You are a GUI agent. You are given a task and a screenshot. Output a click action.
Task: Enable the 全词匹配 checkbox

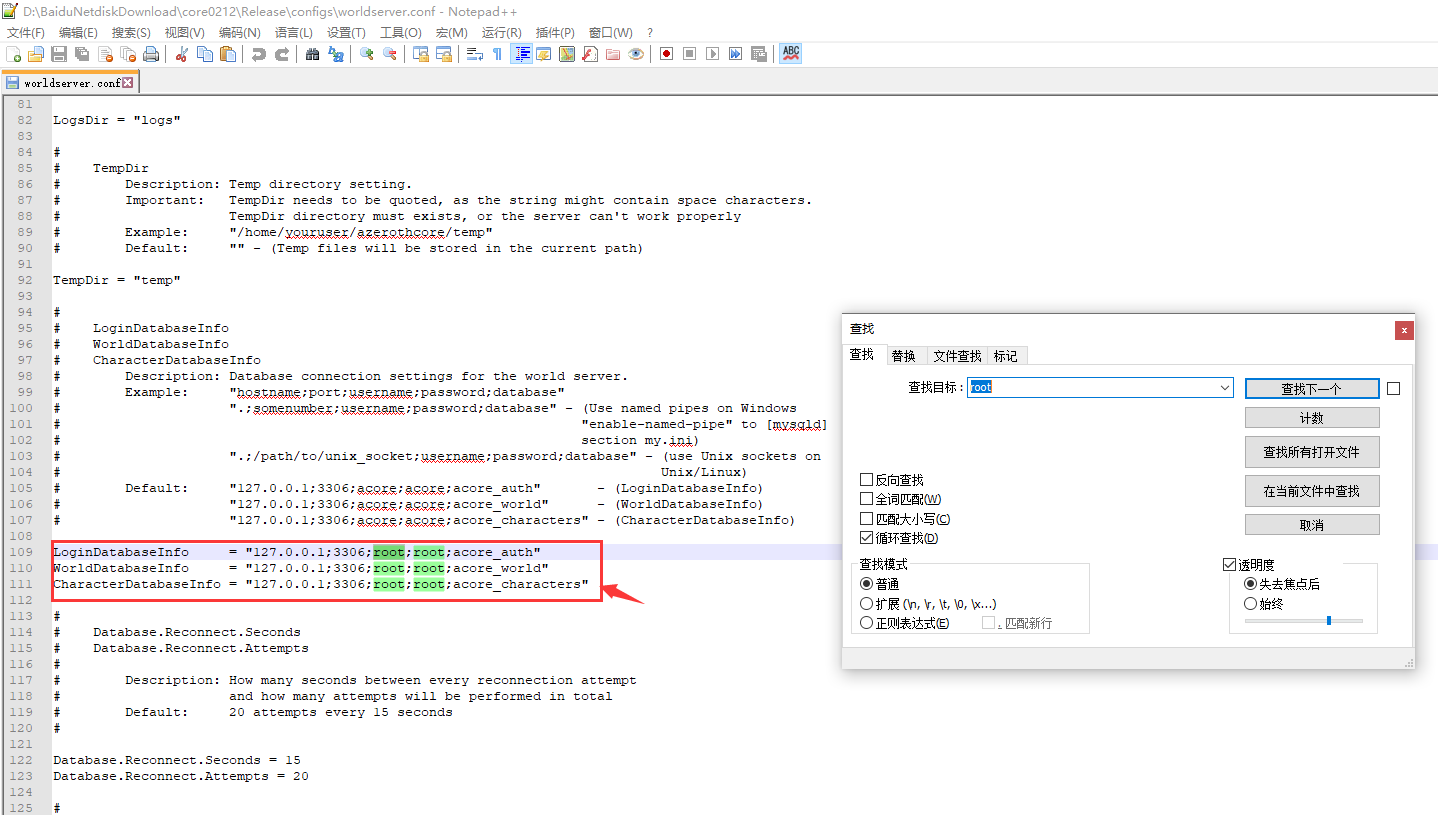[867, 499]
